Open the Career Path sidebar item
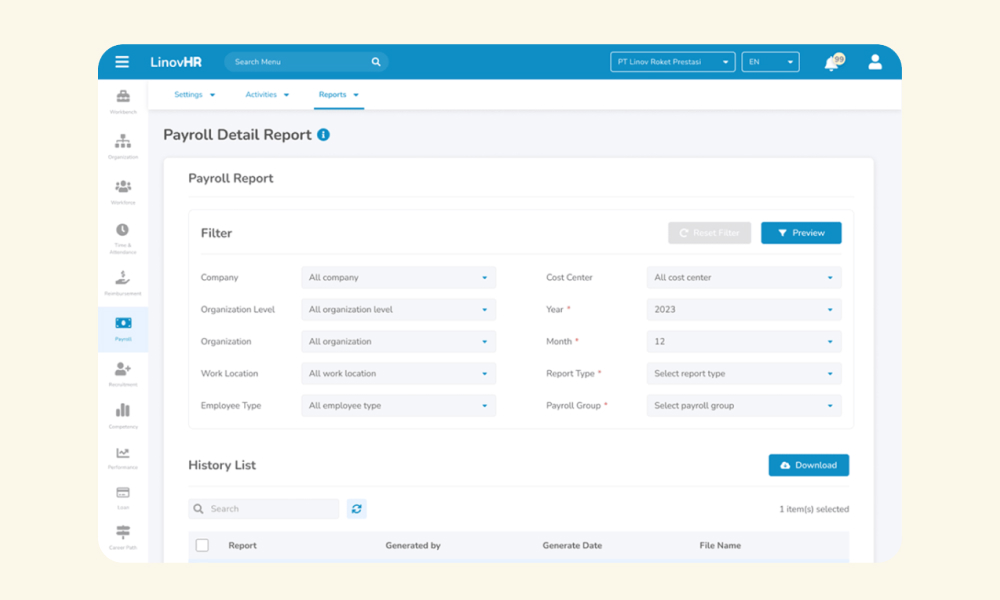This screenshot has height=600, width=1000. [123, 538]
